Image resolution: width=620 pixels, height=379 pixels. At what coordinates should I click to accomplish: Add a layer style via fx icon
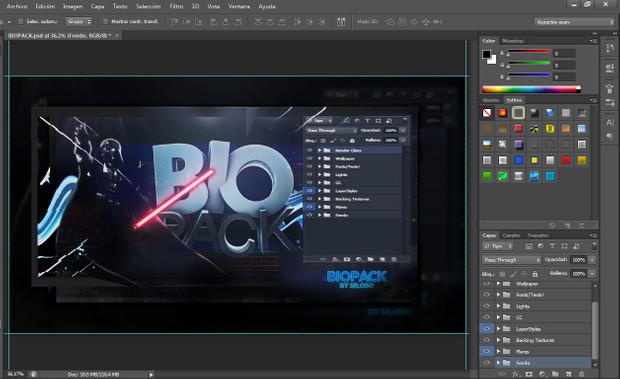pos(516,374)
